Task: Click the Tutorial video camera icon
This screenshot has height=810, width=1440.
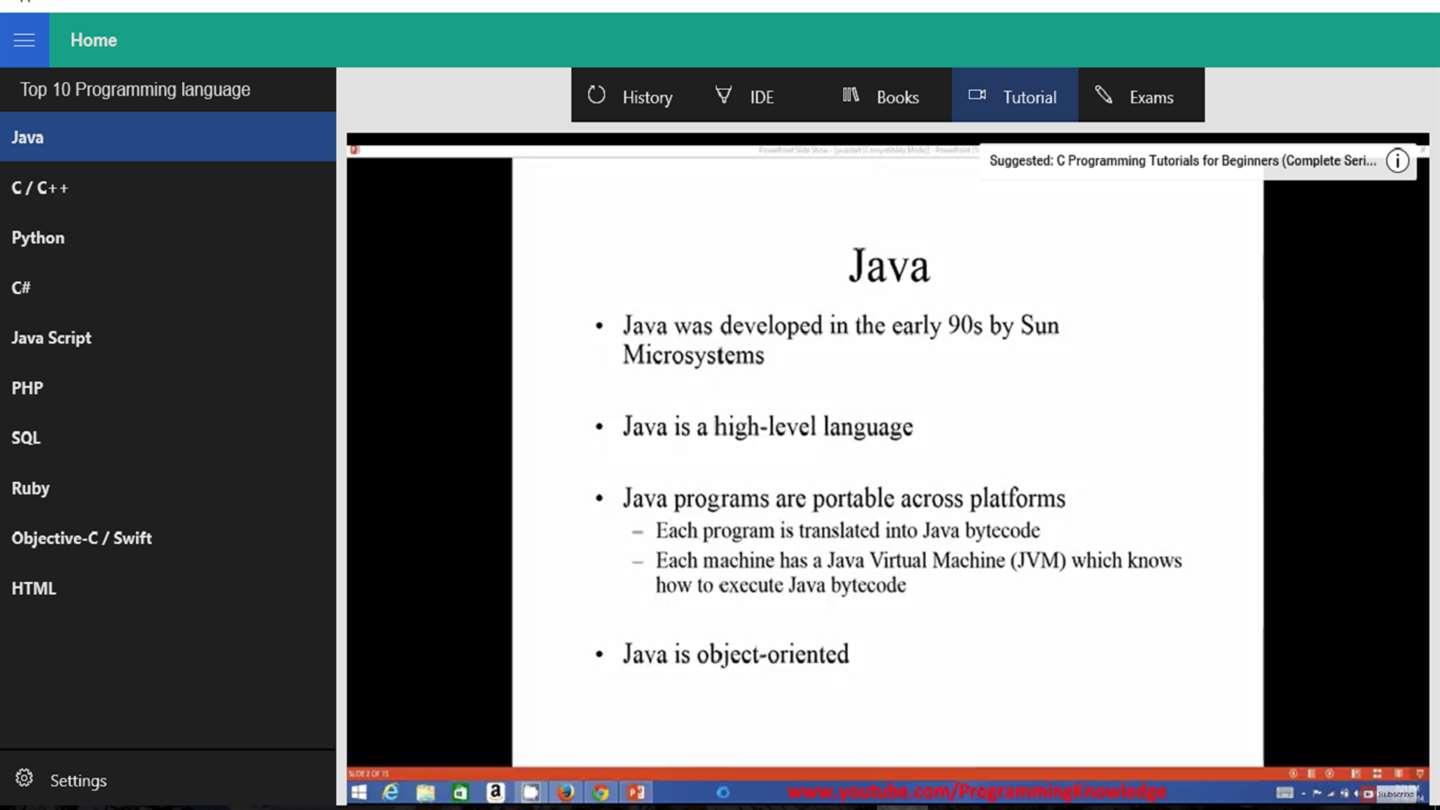Action: click(x=977, y=95)
